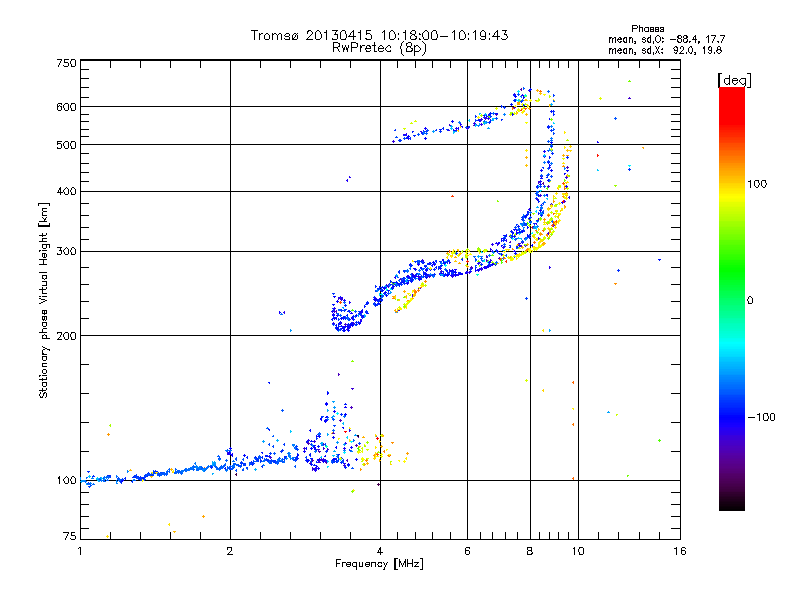Click the 75 tick label on height axis
This screenshot has height=600, width=800.
tap(69, 536)
